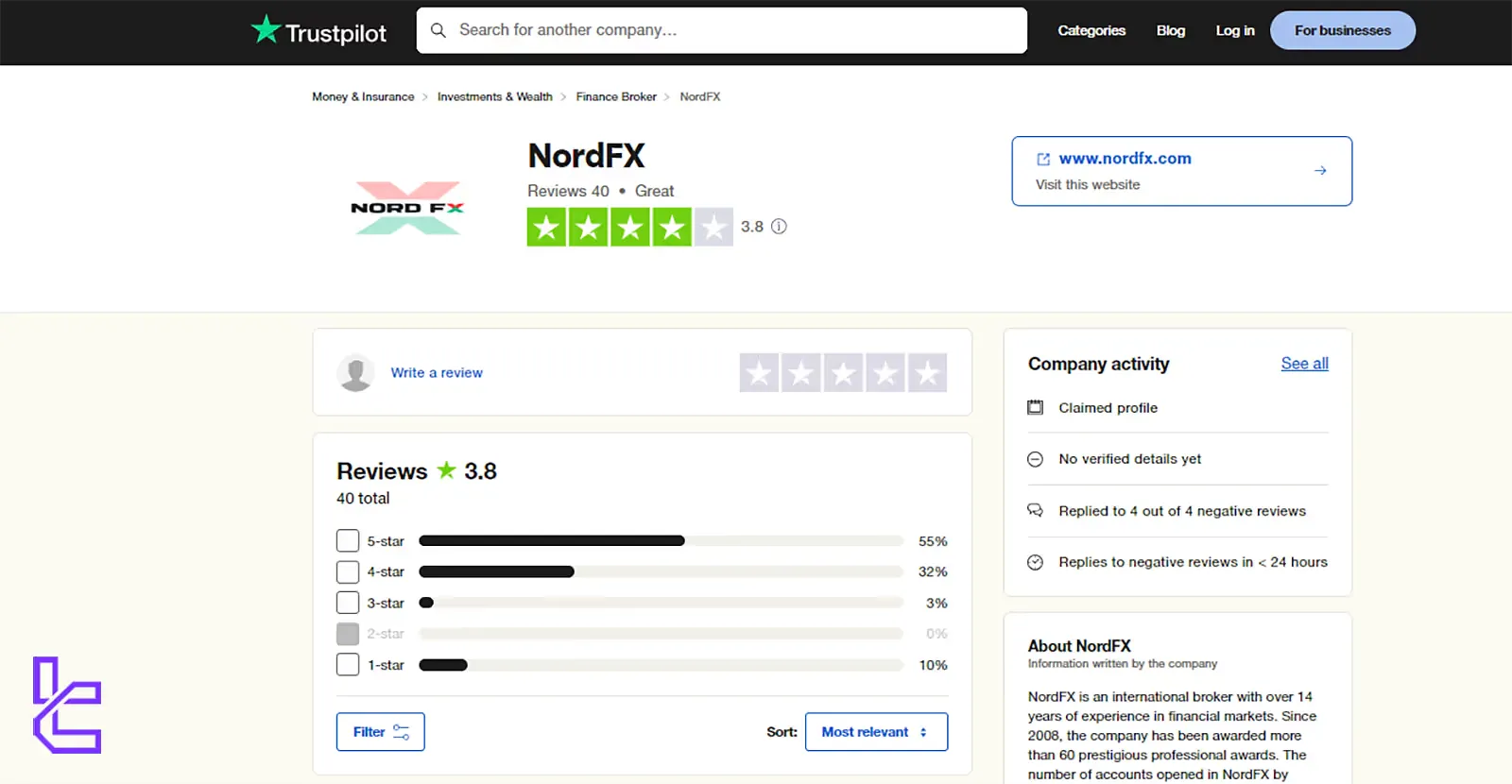The height and width of the screenshot is (784, 1512).
Task: Visit the www.nordfx.com website link
Action: click(x=1125, y=159)
